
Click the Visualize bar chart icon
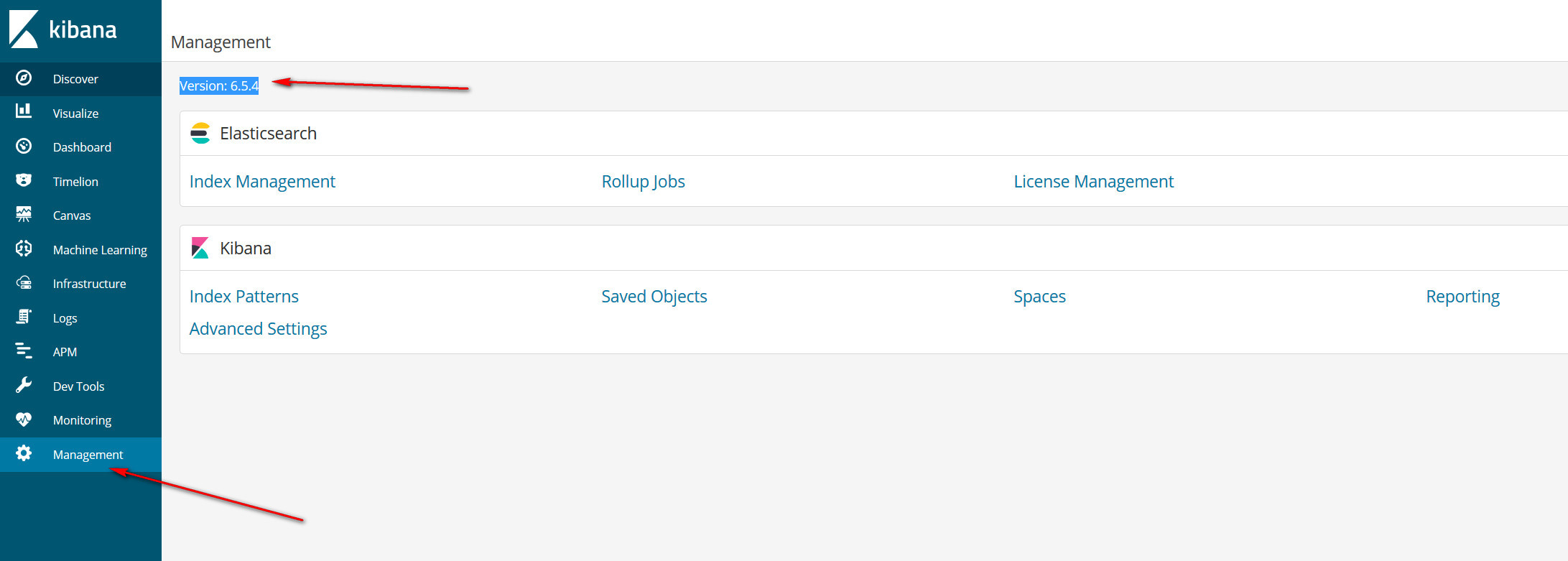(24, 111)
